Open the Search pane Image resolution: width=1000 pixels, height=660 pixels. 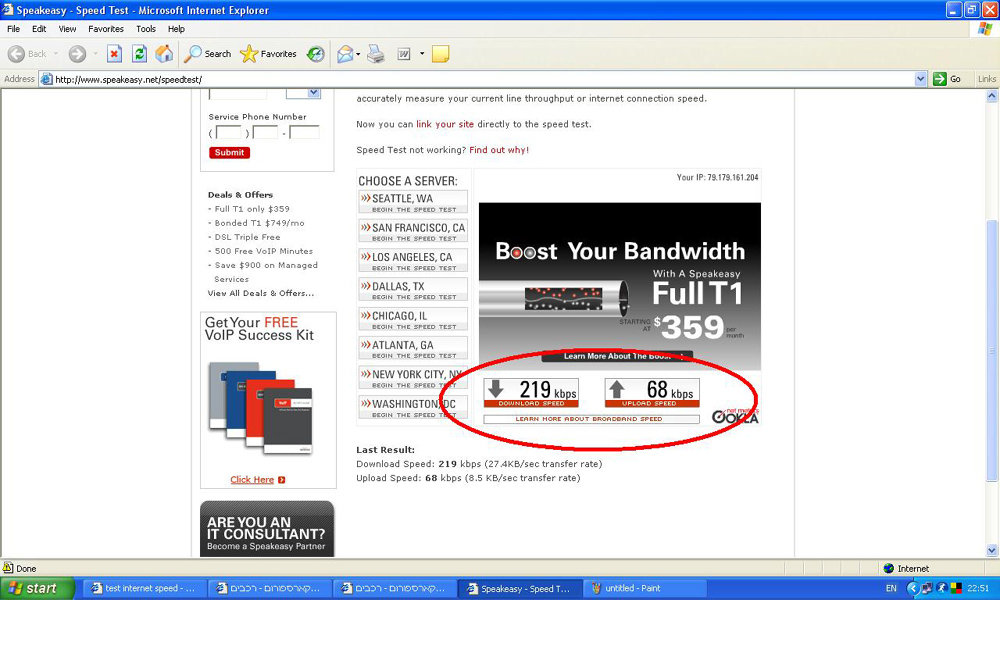tap(207, 54)
